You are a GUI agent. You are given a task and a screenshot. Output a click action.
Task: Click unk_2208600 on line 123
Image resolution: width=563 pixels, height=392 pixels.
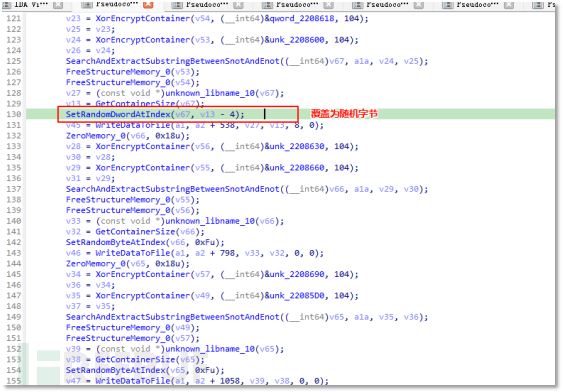pos(297,40)
